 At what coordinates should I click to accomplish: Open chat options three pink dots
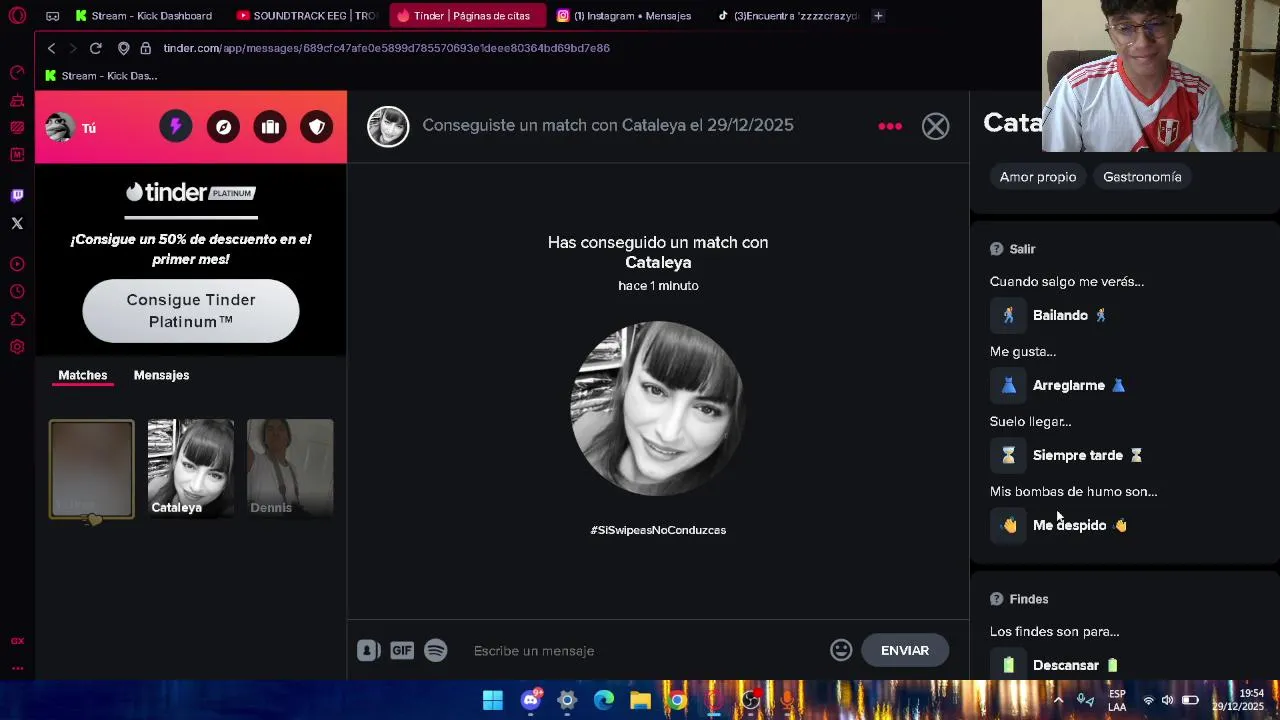[890, 126]
